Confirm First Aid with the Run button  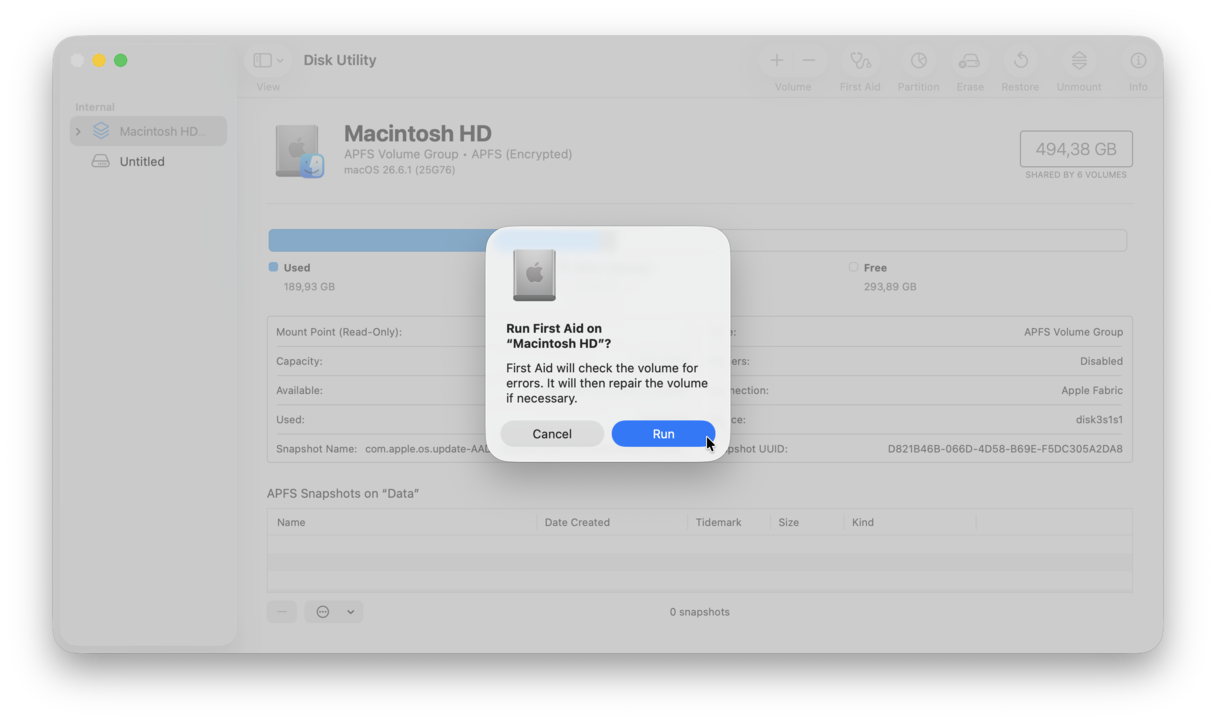(663, 434)
